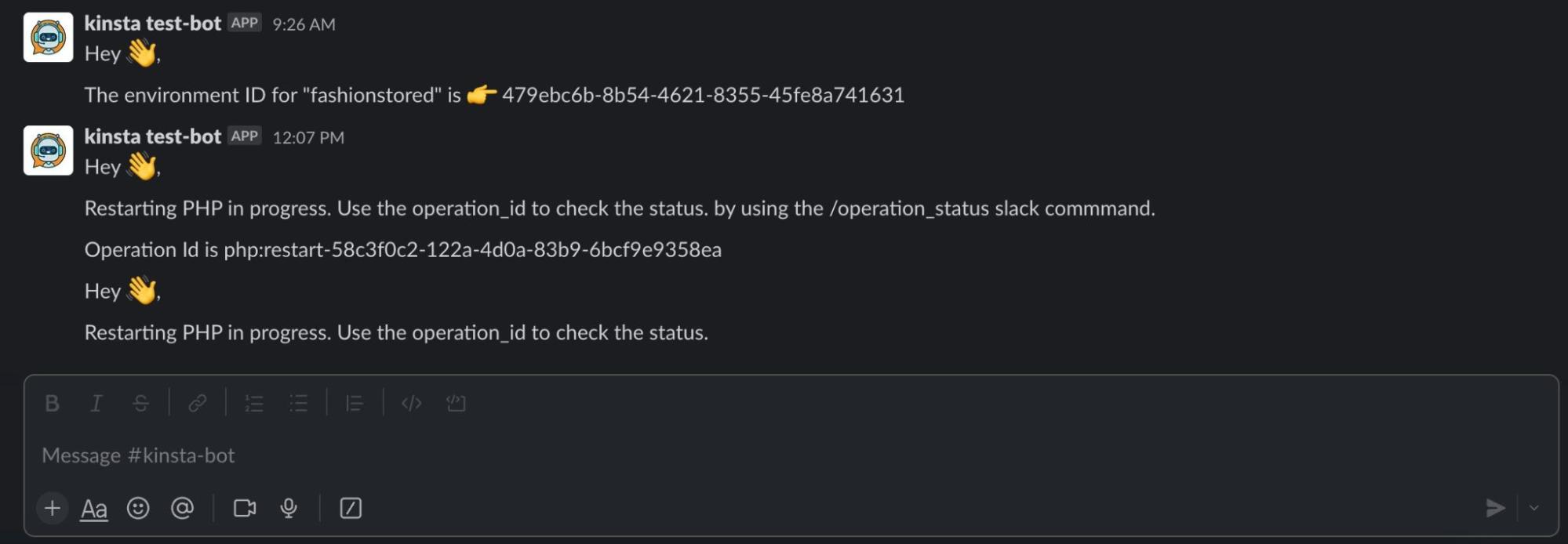1568x544 pixels.
Task: Click the blockquote formatting icon
Action: 355,404
